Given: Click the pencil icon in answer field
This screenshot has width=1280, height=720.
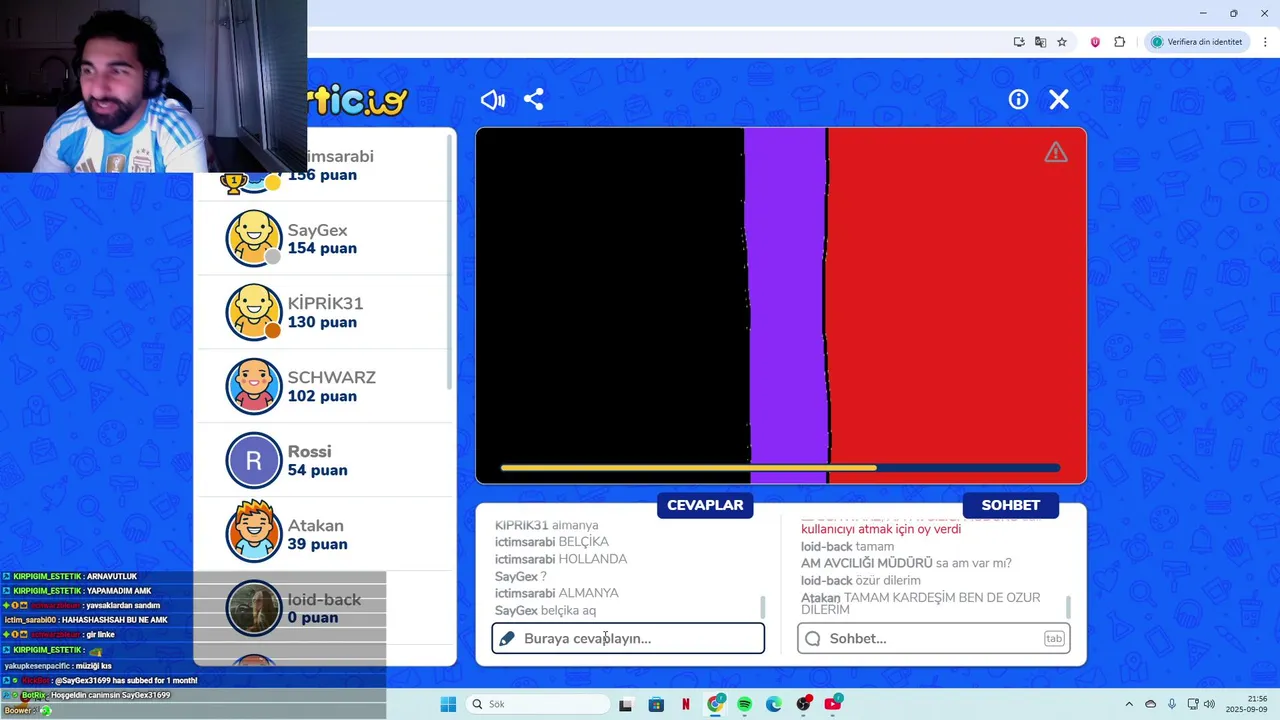Looking at the screenshot, I should [x=507, y=638].
